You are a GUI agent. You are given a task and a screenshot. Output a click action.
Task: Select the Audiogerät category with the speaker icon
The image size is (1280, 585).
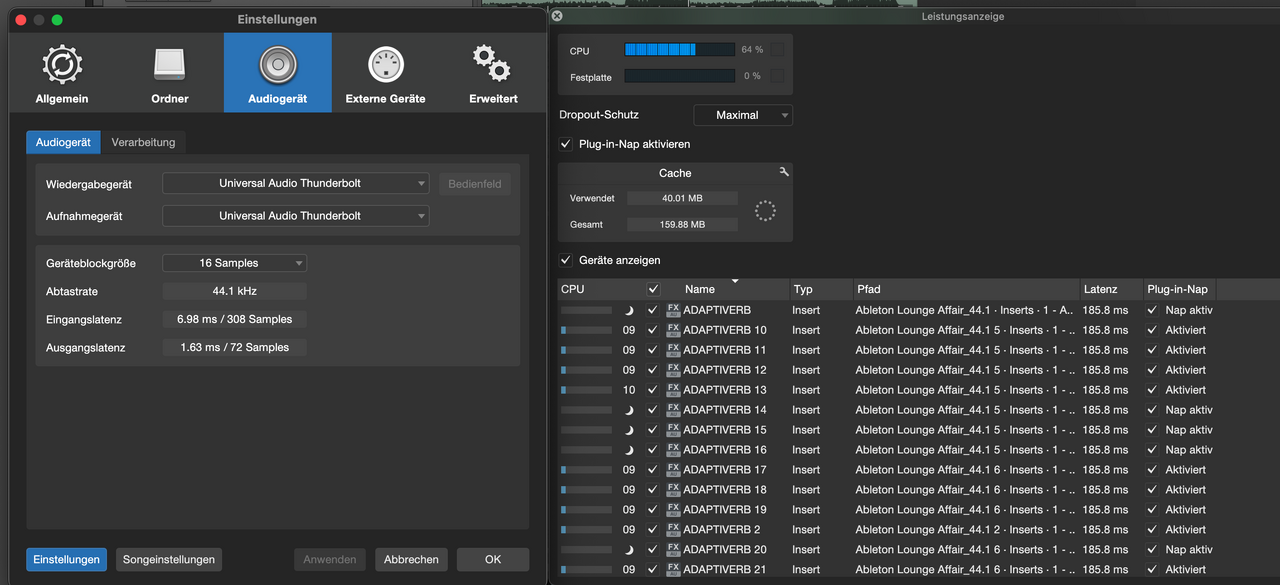278,73
